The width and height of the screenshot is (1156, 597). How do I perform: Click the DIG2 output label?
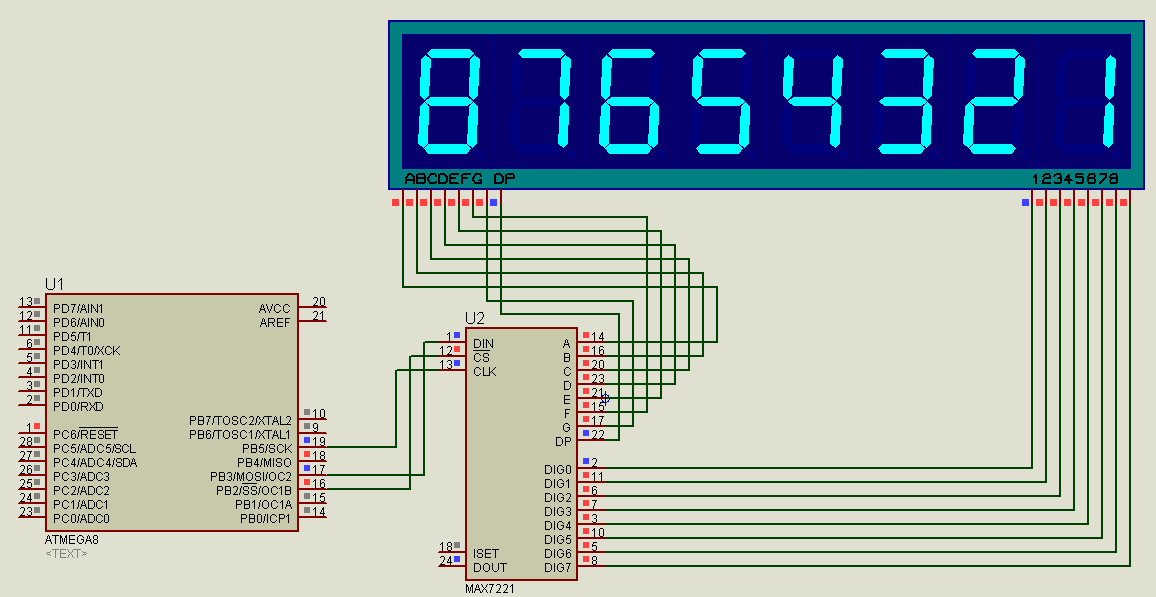[x=557, y=498]
